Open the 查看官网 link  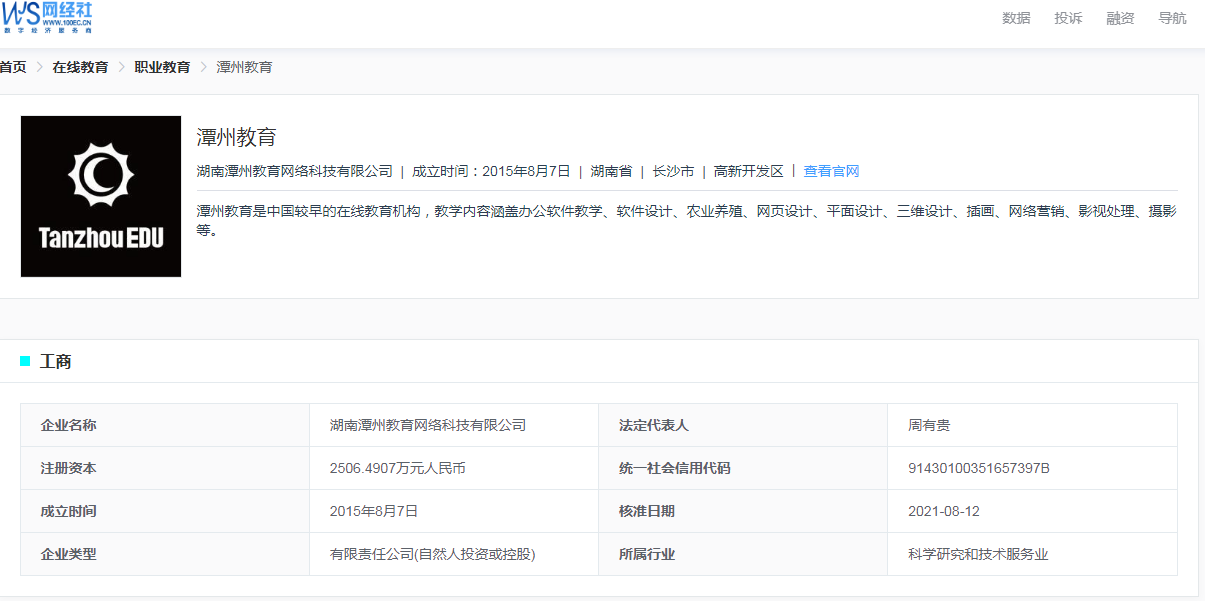point(831,171)
